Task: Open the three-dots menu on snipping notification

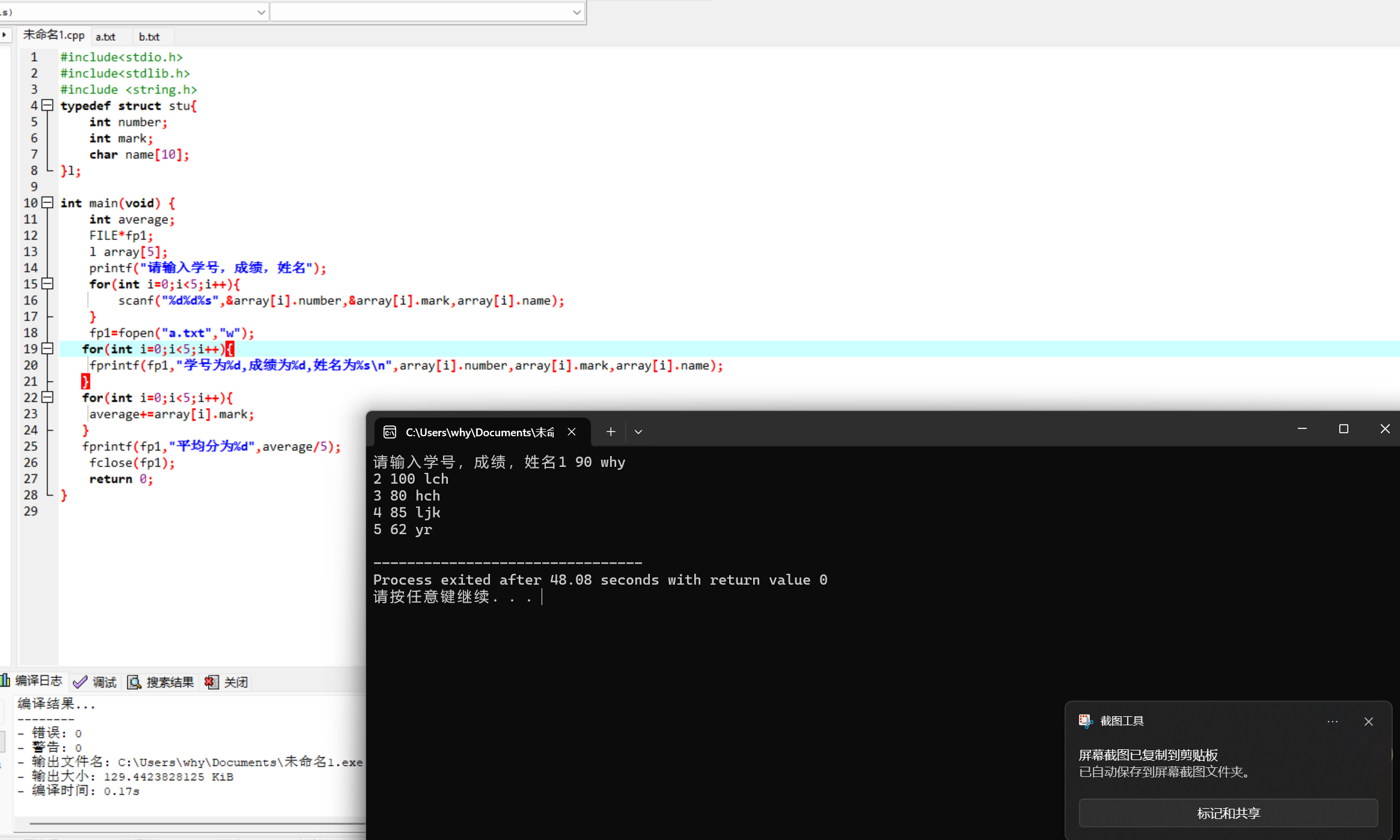Action: pyautogui.click(x=1333, y=722)
